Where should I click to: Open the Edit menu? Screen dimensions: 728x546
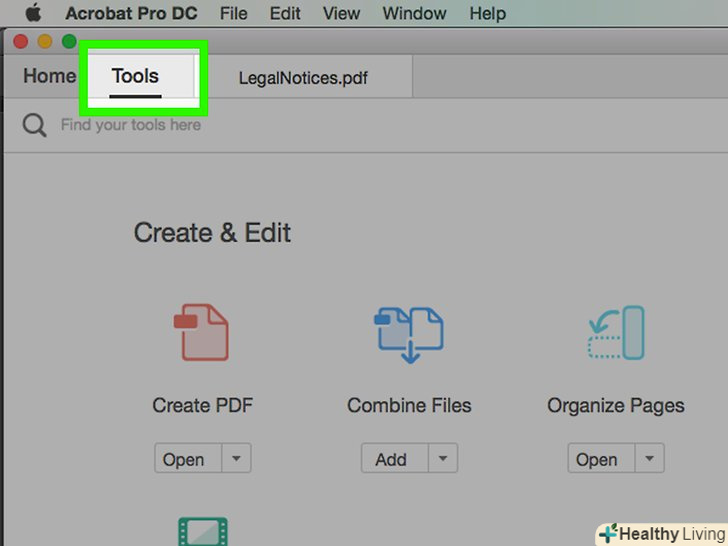tap(285, 13)
